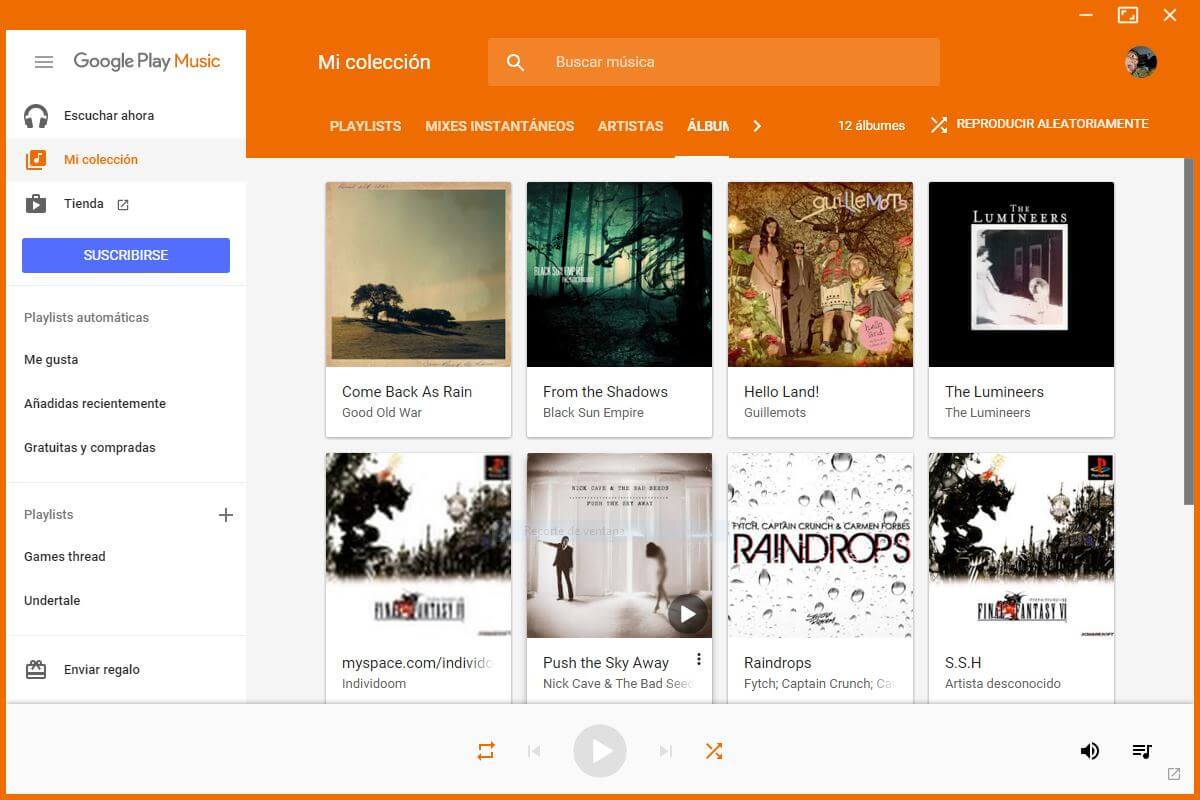The width and height of the screenshot is (1200, 800).
Task: Click the Artista desconocido label
Action: pos(1003,684)
